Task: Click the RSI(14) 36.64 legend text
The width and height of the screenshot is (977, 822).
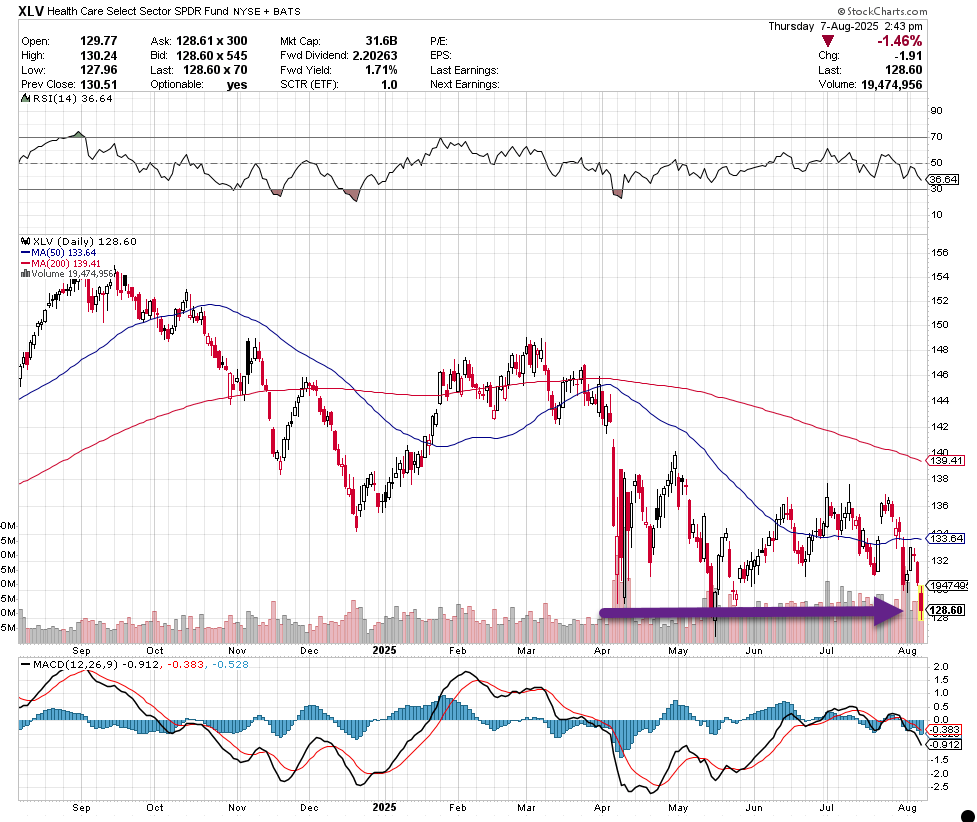Action: tap(73, 98)
